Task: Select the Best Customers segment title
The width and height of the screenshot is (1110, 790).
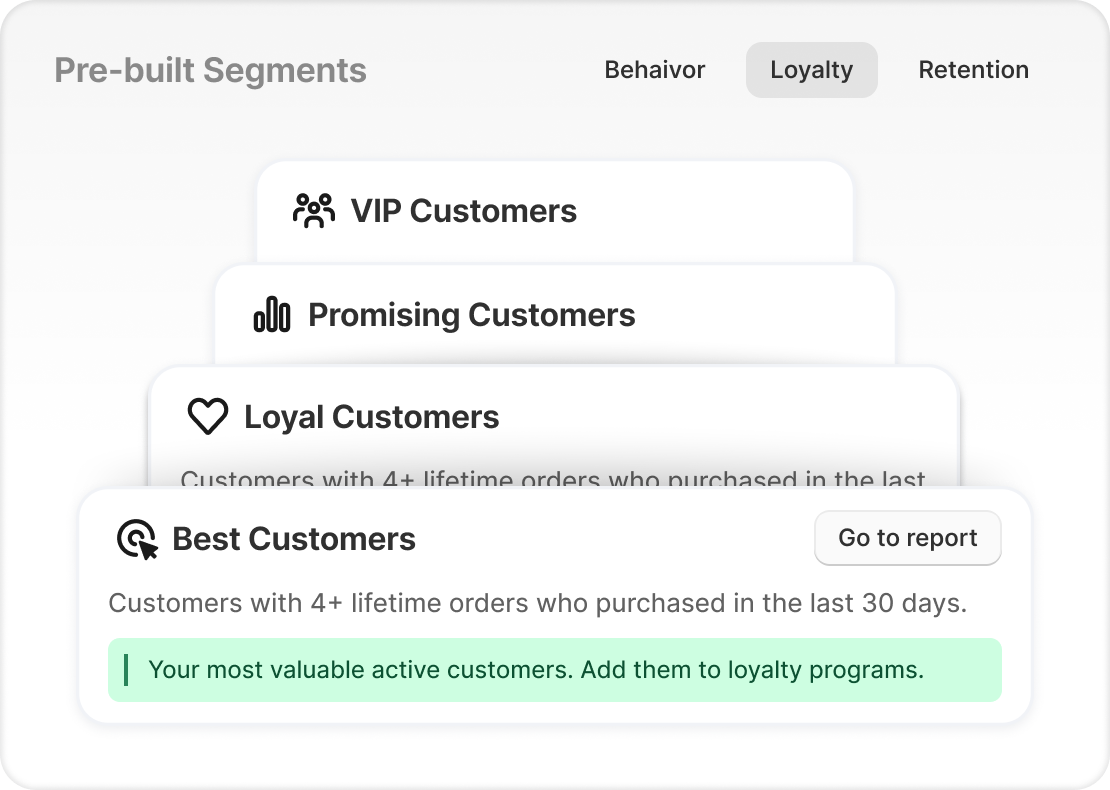Action: pos(294,539)
